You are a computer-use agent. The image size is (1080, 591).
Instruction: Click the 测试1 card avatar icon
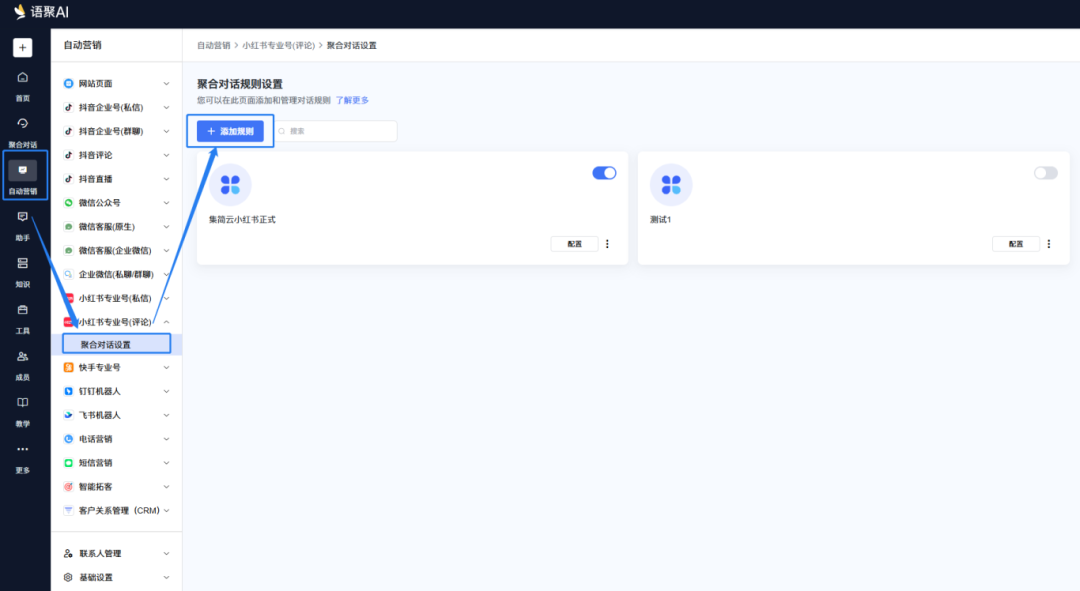[x=671, y=185]
